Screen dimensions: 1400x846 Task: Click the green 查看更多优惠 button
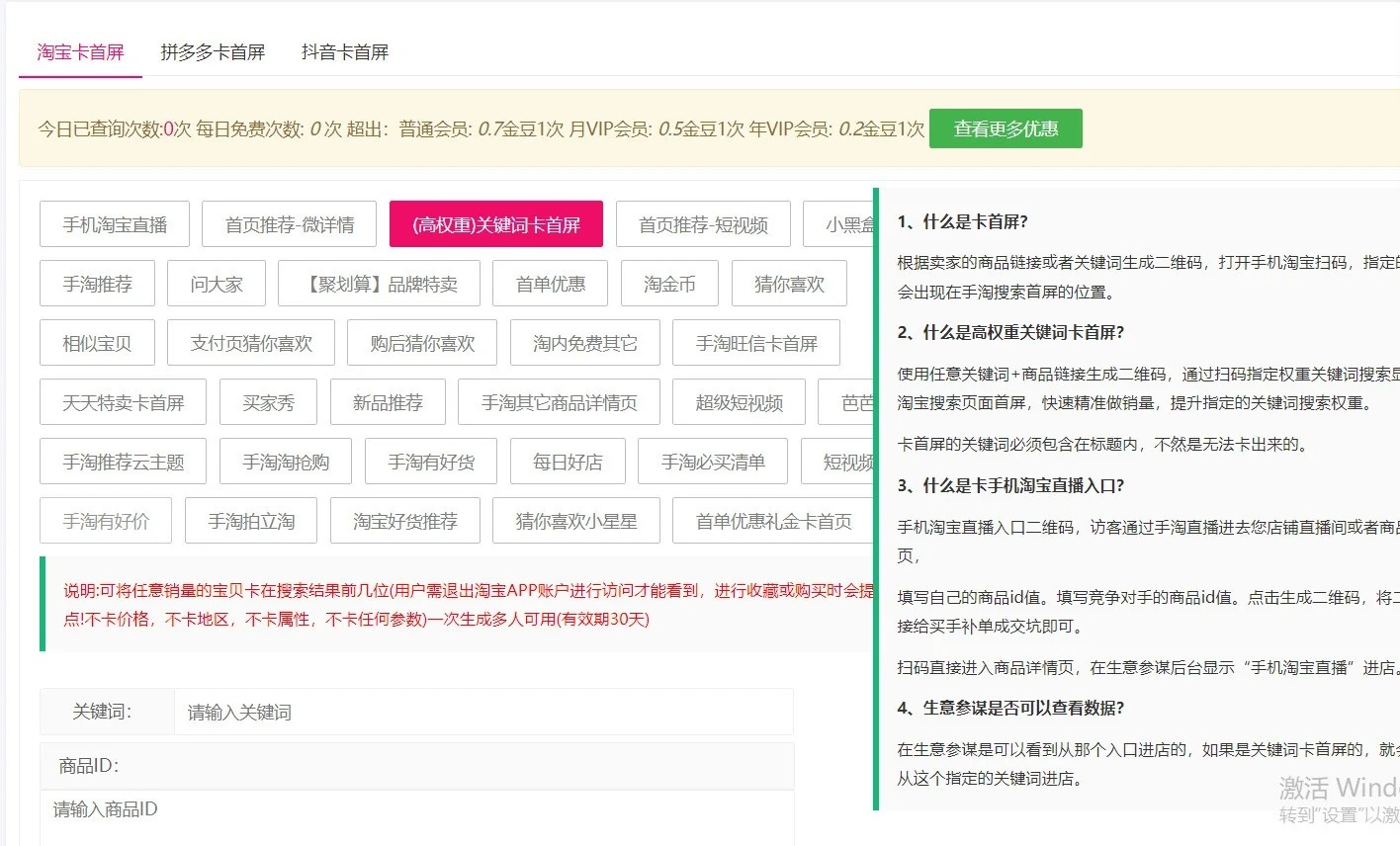click(x=1006, y=128)
